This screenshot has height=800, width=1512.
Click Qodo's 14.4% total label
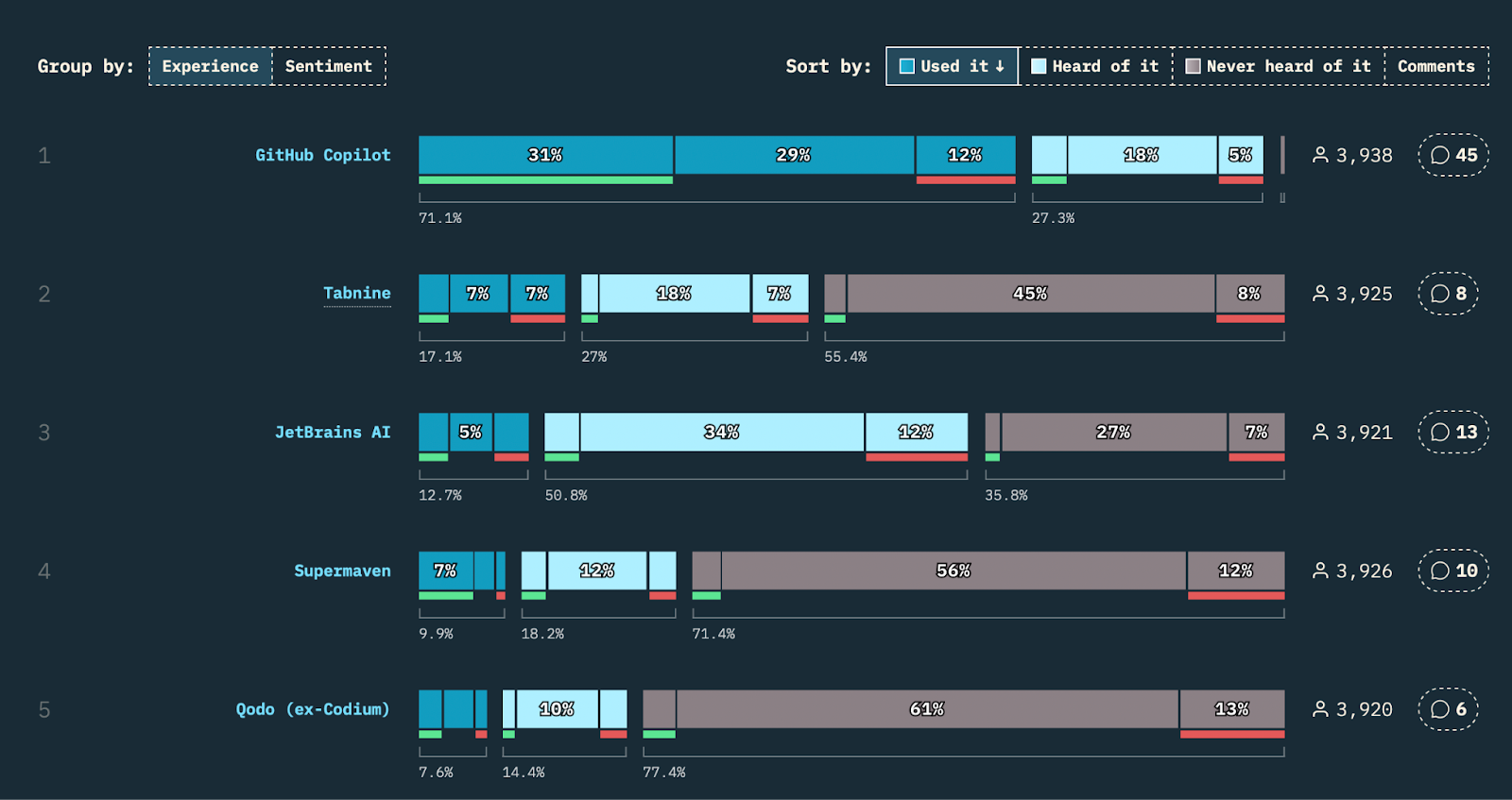[x=524, y=773]
